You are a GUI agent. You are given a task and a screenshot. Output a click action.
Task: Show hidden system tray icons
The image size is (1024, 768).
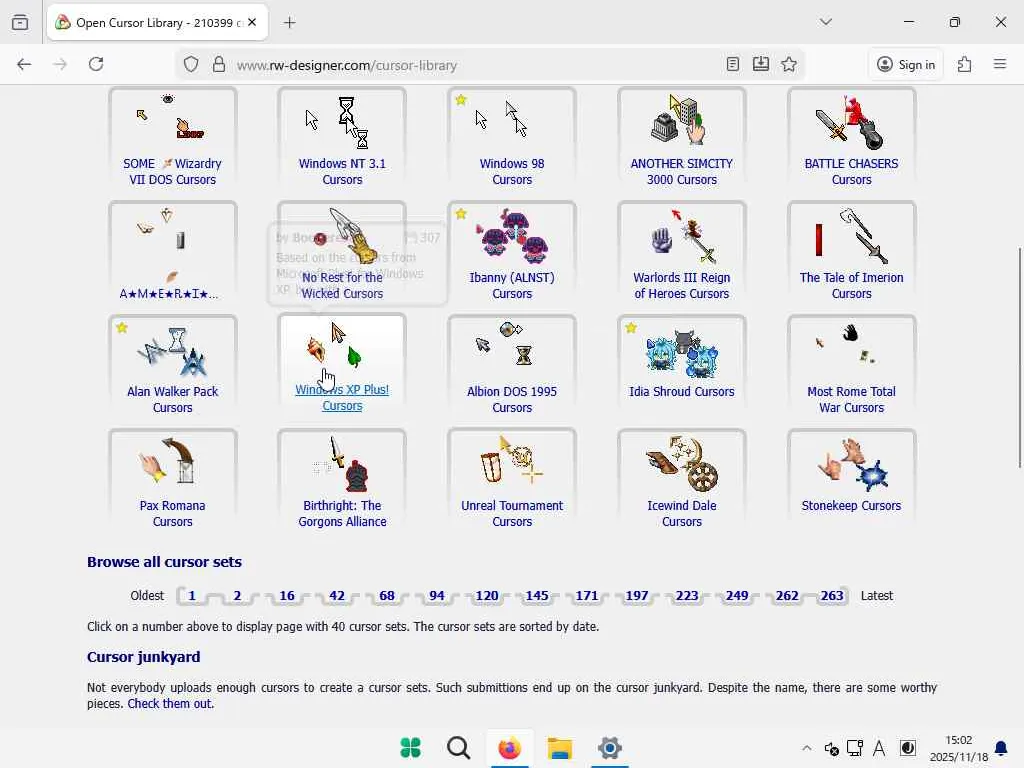click(x=807, y=748)
